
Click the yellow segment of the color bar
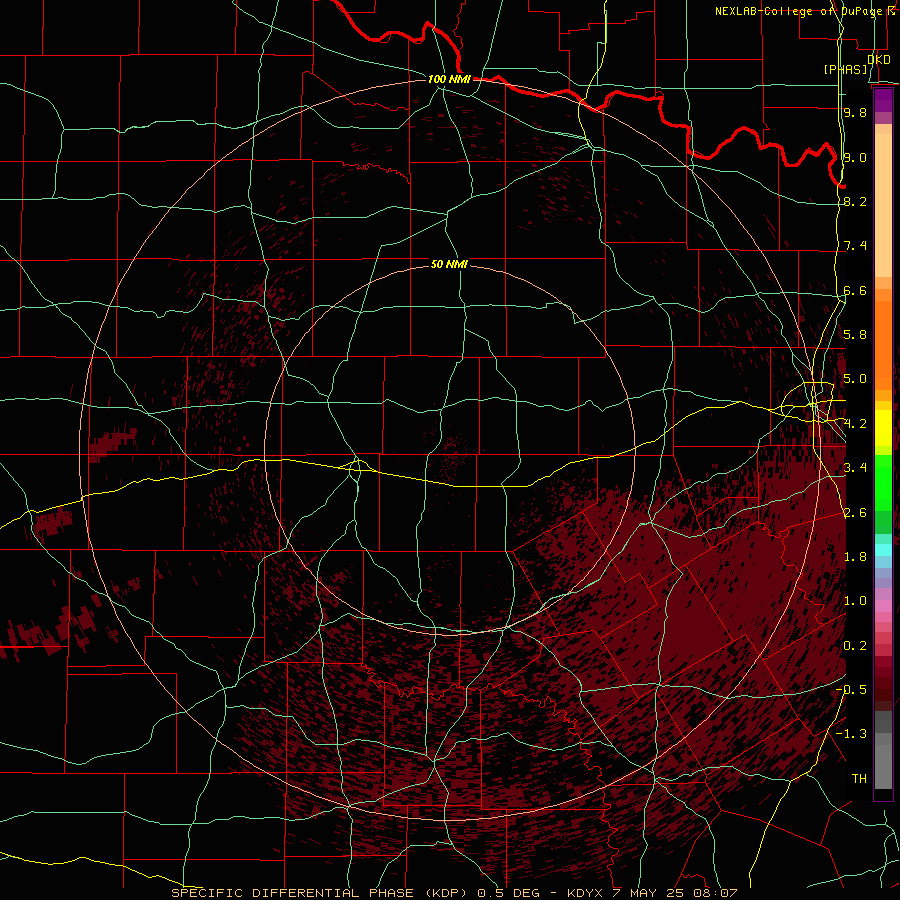click(883, 428)
